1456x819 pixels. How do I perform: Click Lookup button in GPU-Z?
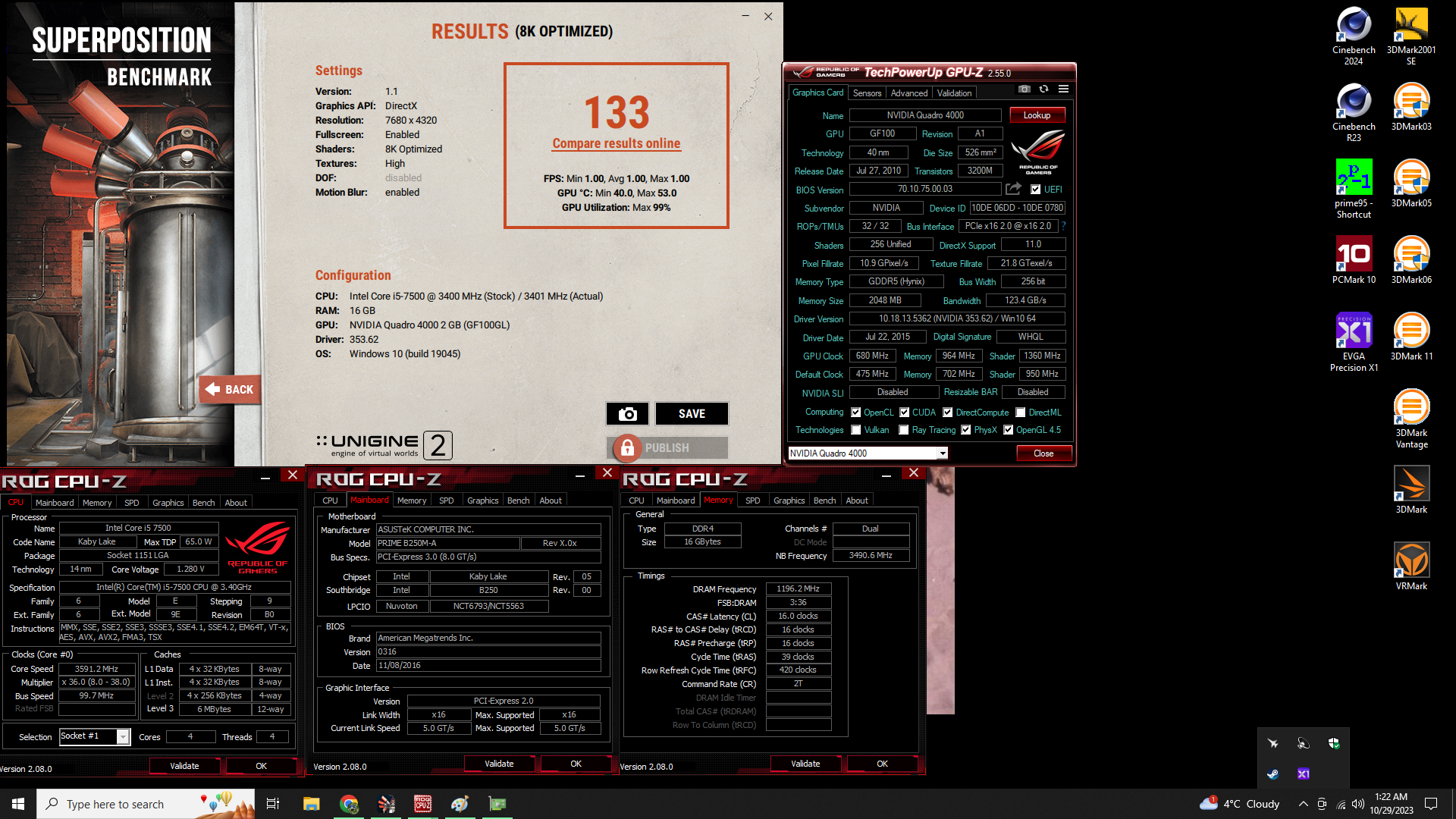click(x=1037, y=115)
